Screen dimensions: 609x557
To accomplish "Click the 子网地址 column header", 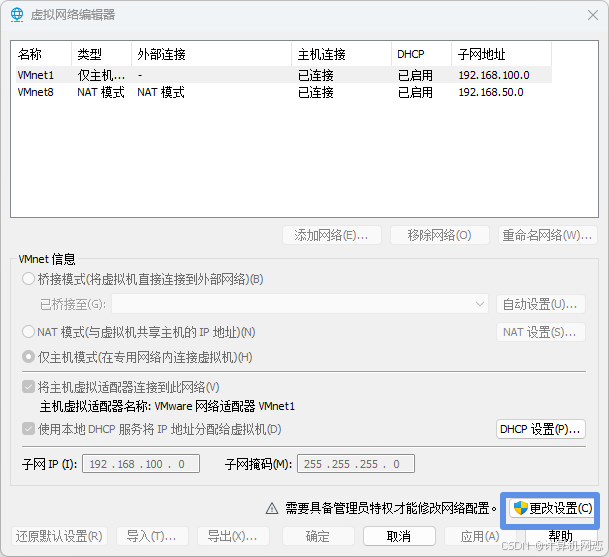I will coord(502,54).
